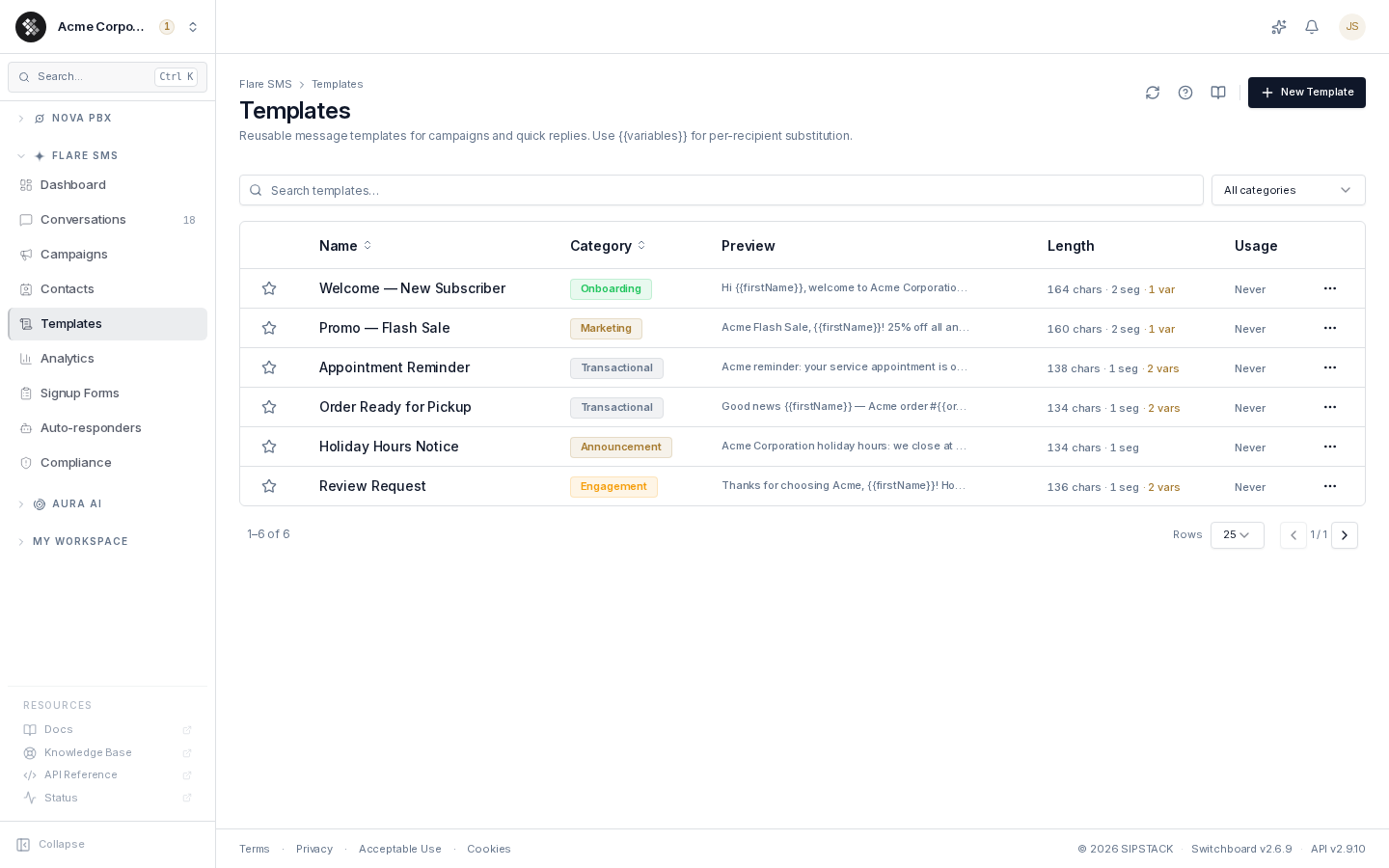Open the Rows per page dropdown
Viewport: 1389px width, 868px height.
(x=1238, y=535)
